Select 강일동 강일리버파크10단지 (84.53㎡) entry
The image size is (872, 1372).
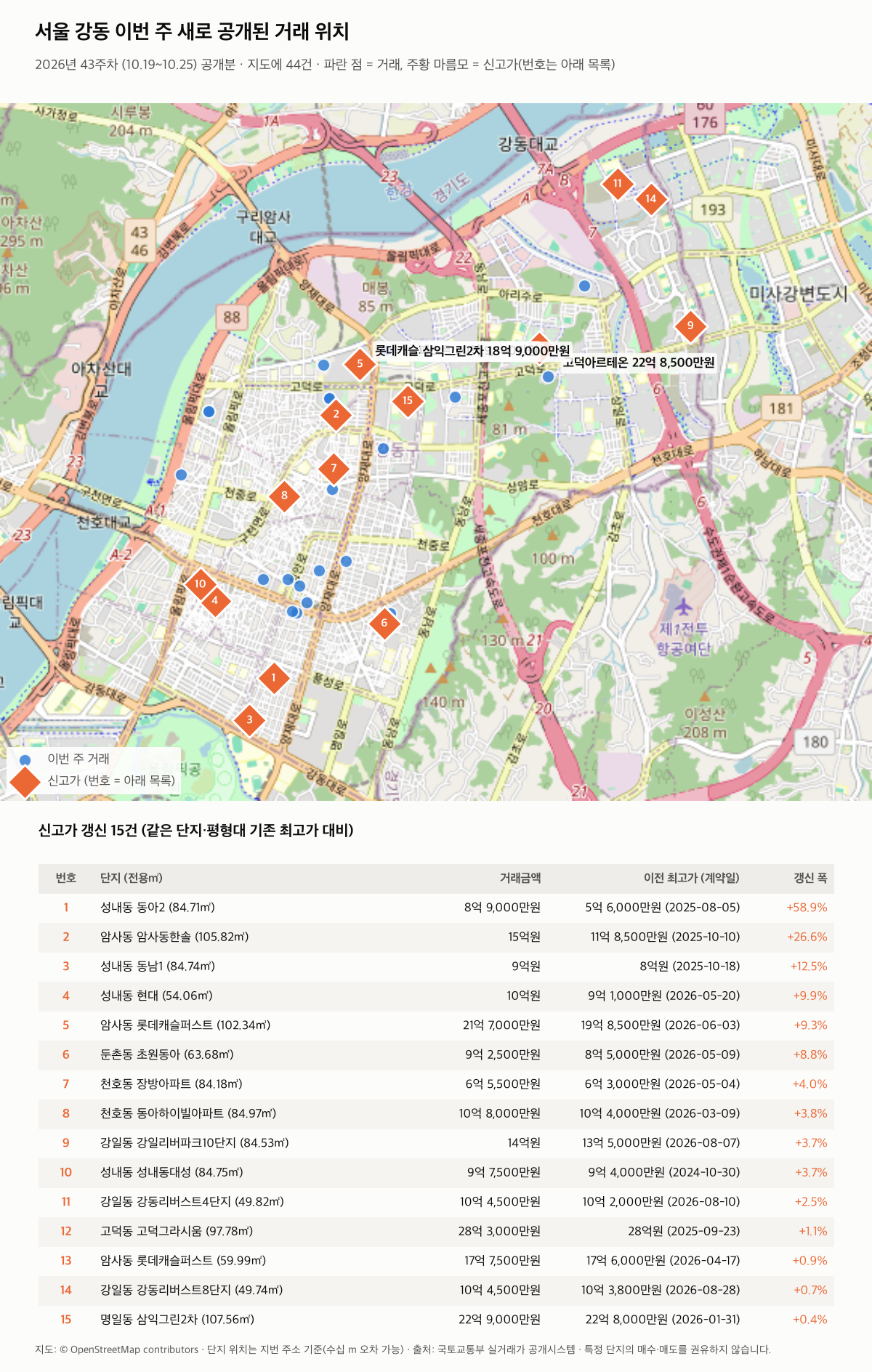195,1143
